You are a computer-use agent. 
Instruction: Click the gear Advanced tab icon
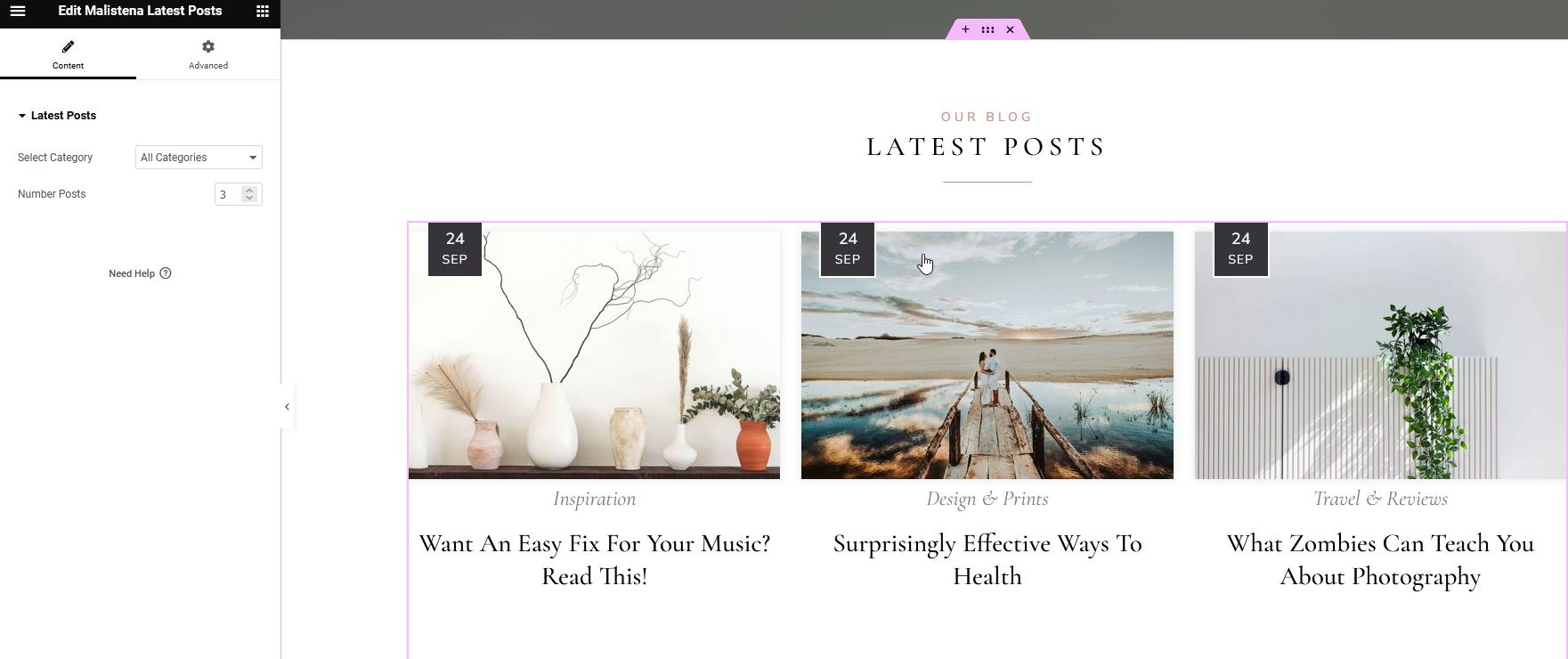click(208, 46)
